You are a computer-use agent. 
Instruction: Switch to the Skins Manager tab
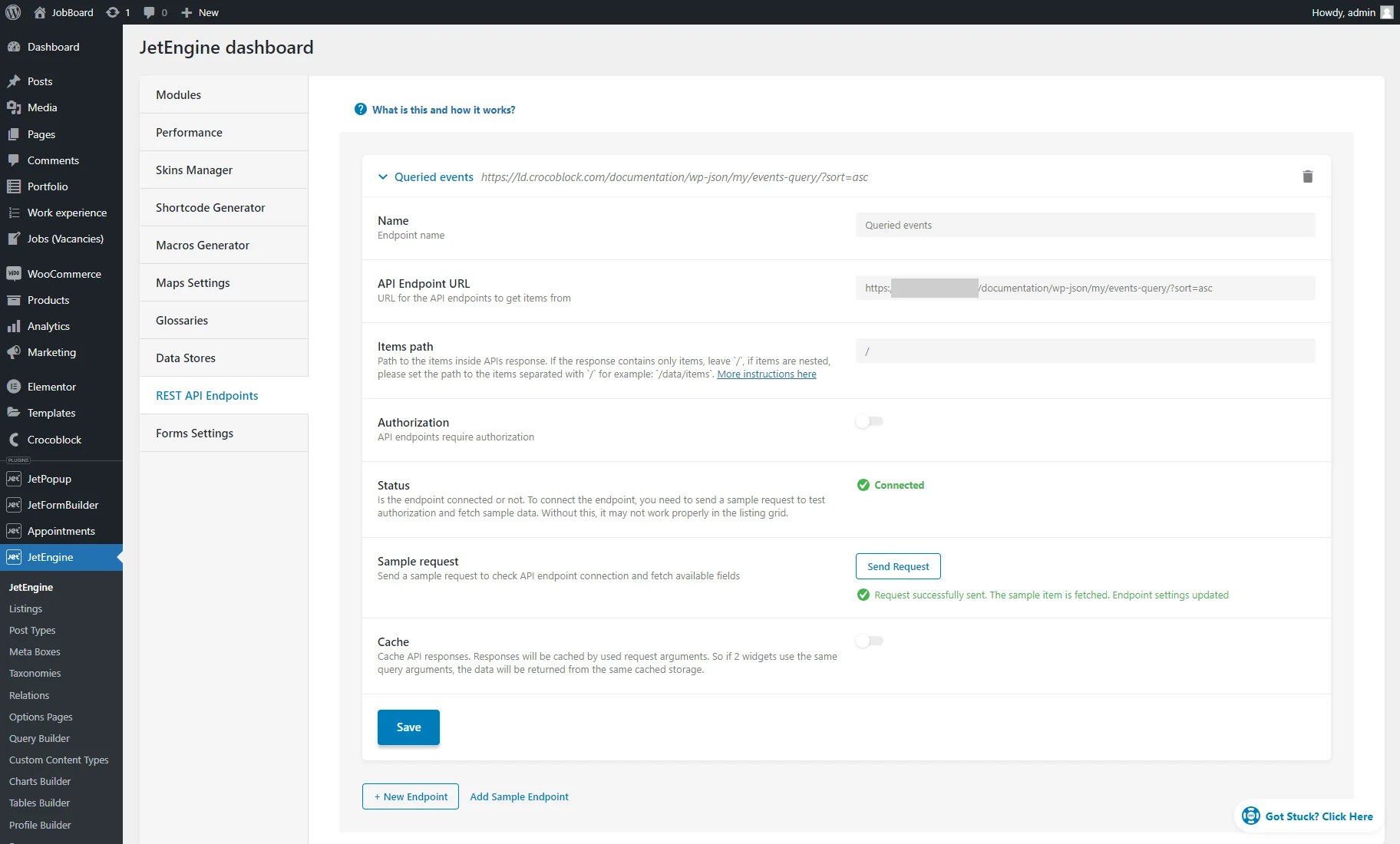pos(223,170)
